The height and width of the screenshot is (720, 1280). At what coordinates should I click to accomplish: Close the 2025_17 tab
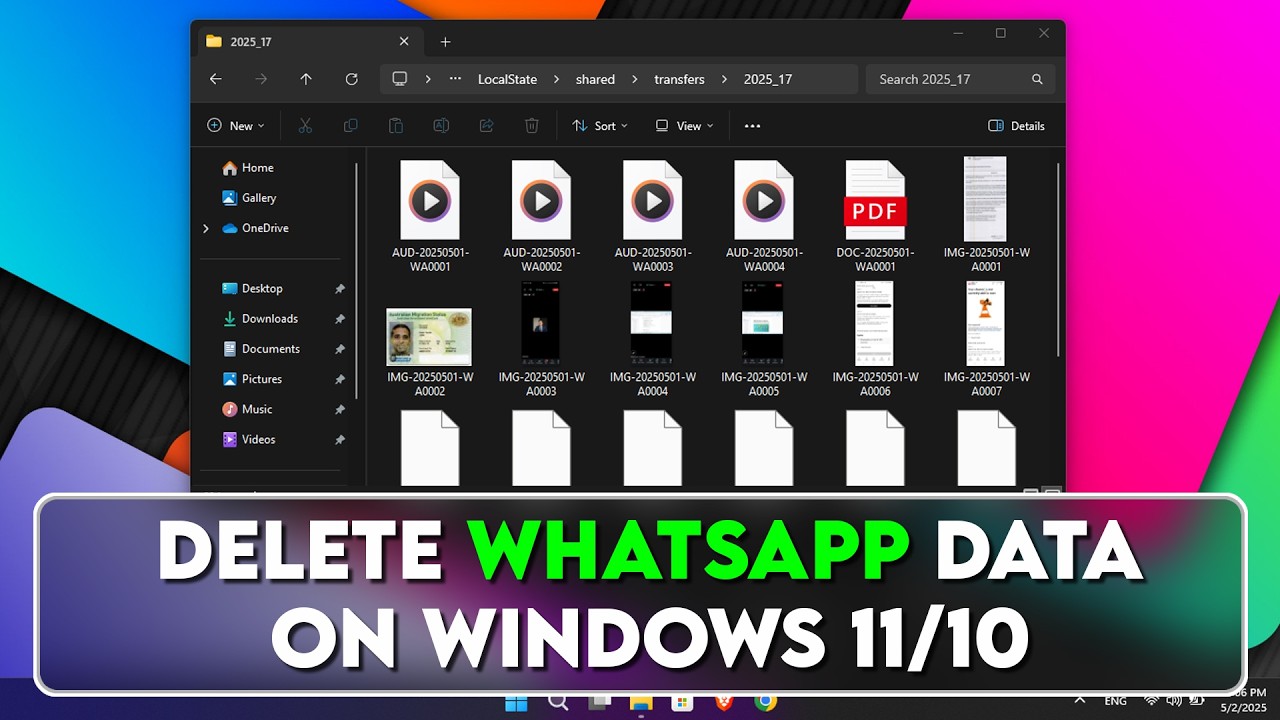coord(404,41)
